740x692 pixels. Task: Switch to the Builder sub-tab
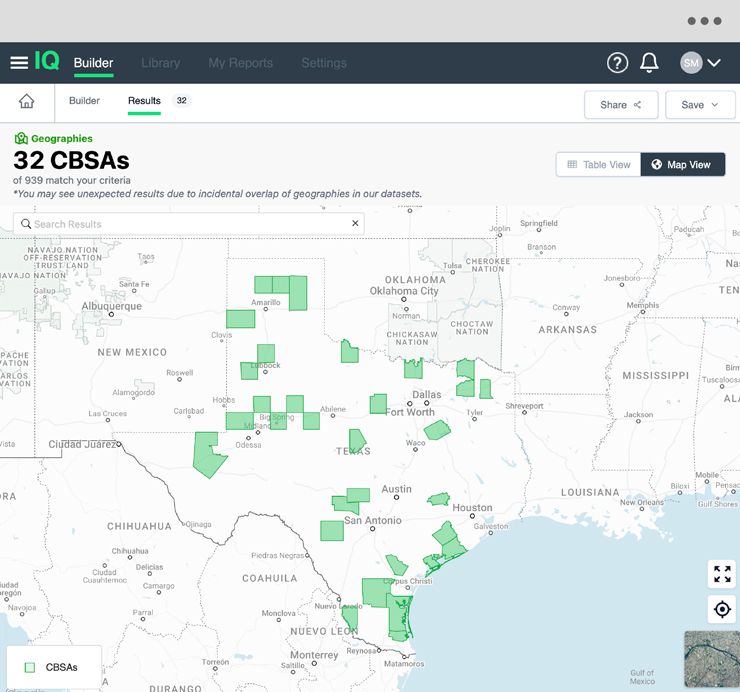[84, 101]
